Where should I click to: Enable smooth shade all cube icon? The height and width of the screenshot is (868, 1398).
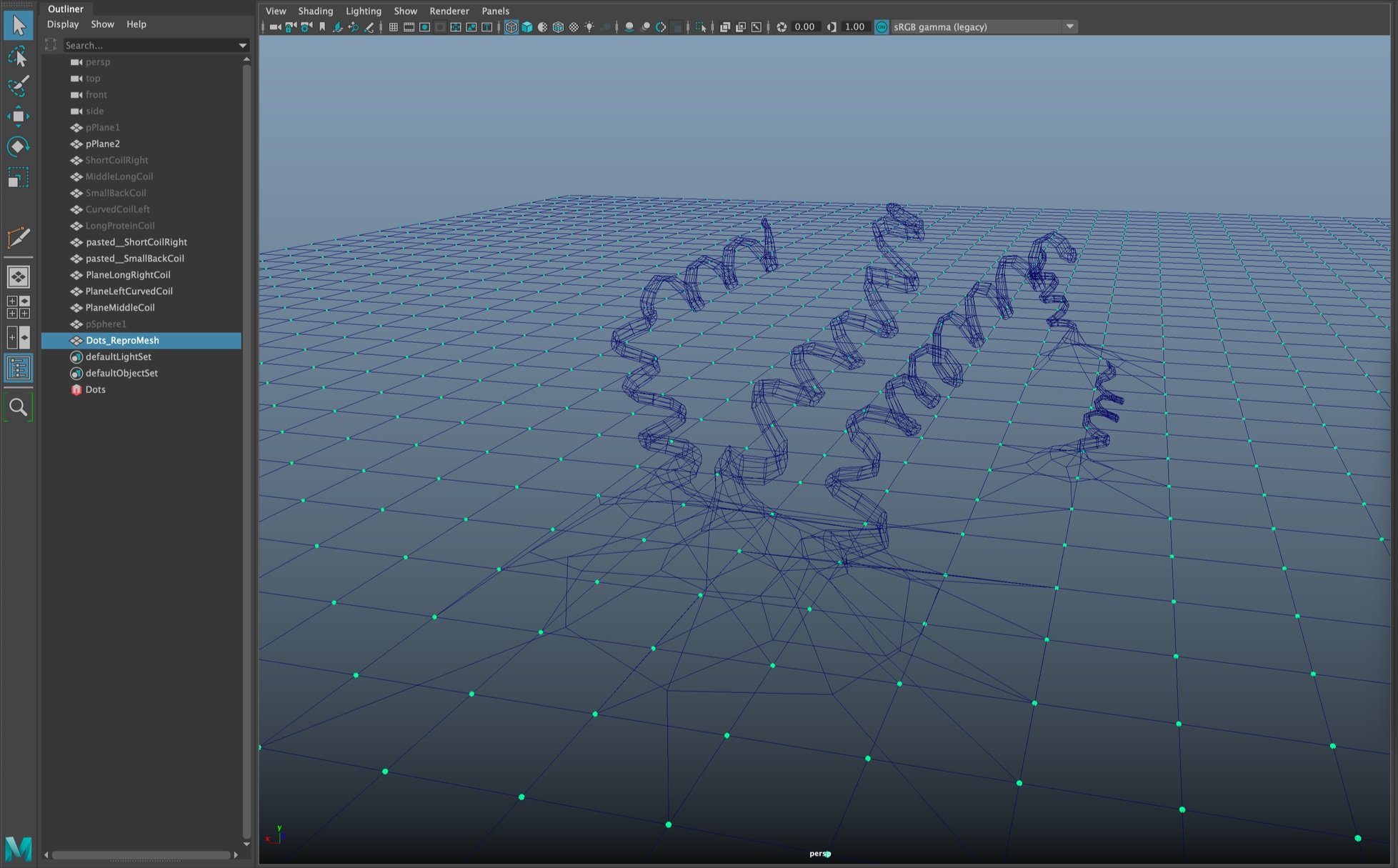tap(527, 27)
